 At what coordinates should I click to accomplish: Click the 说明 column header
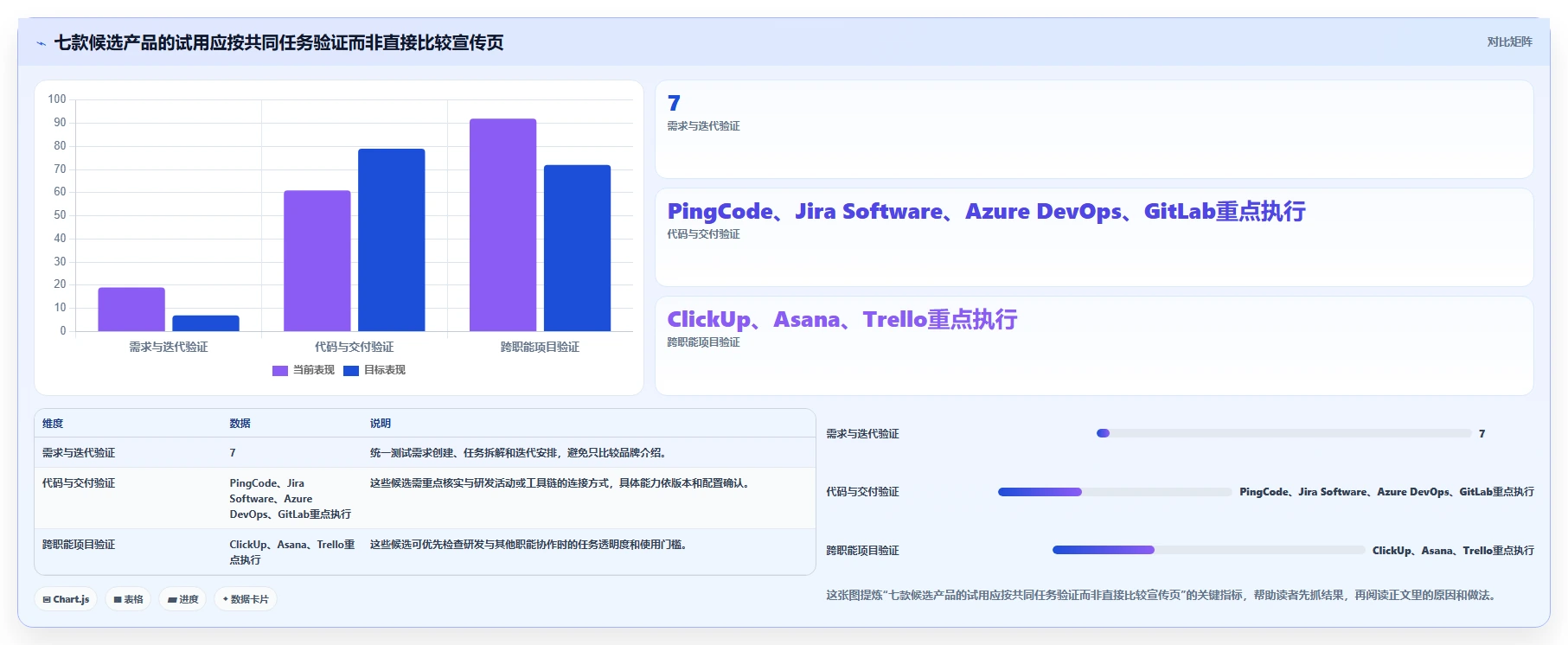[381, 424]
